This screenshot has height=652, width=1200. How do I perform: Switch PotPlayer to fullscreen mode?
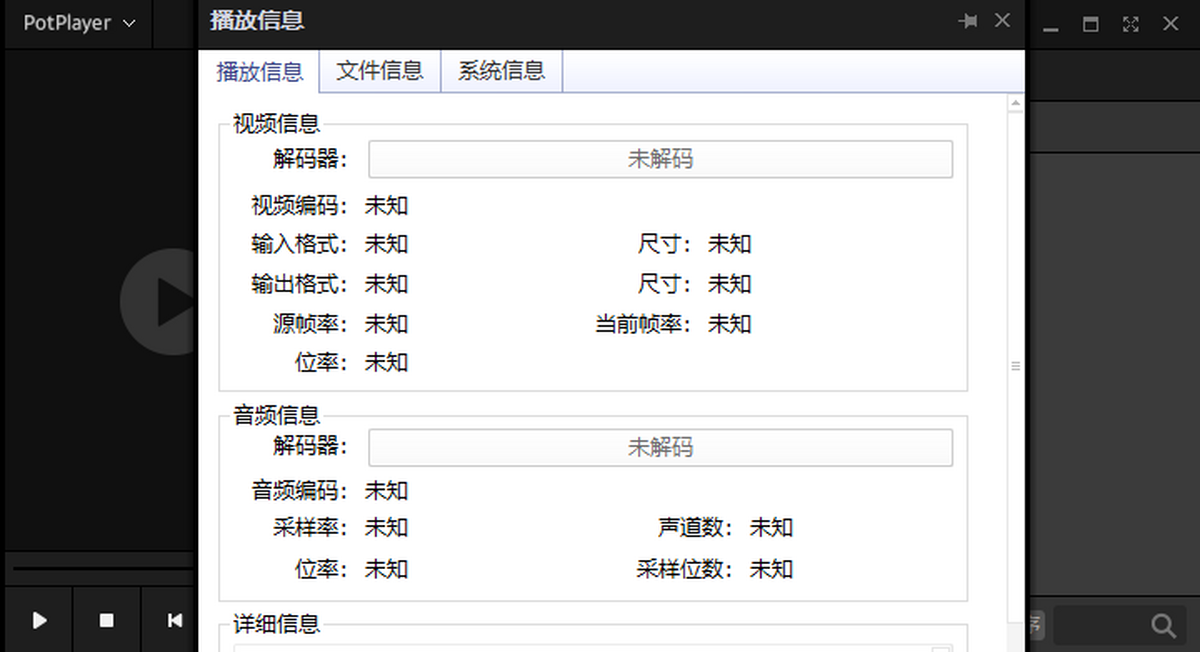click(x=1131, y=24)
